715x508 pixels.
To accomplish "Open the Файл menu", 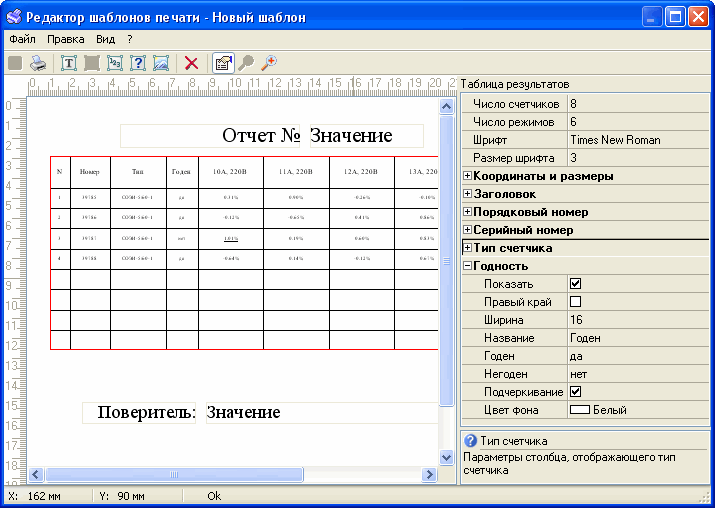I will coord(22,39).
